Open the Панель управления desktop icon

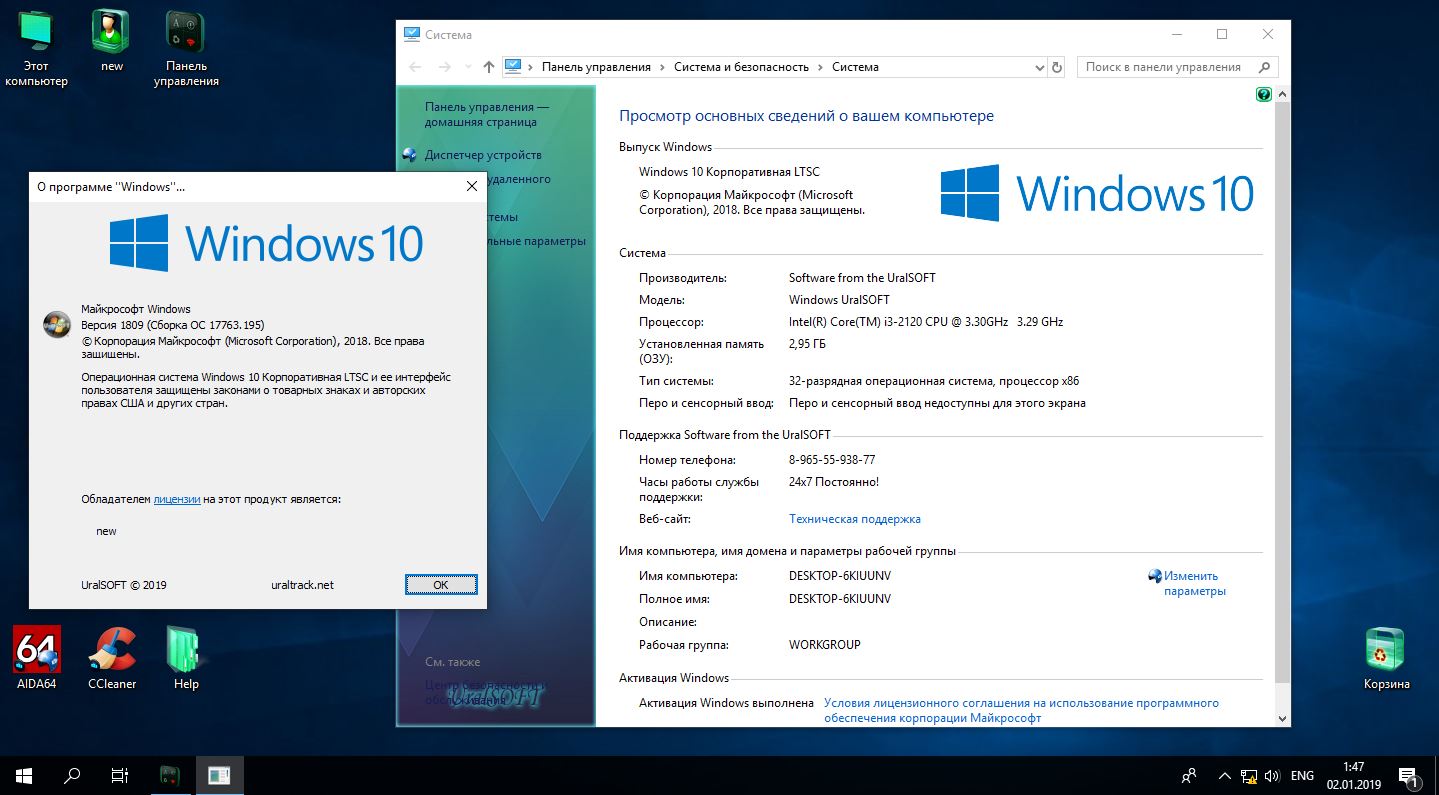(x=186, y=49)
